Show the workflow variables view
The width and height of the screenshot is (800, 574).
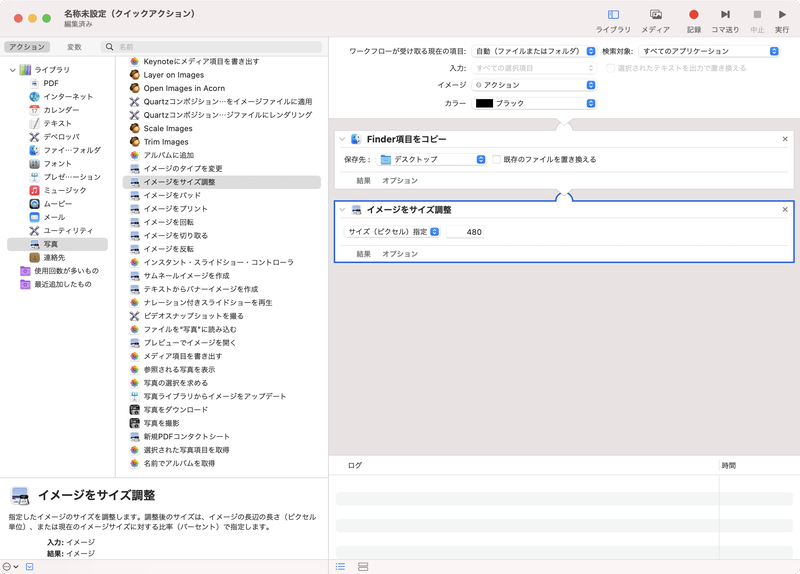pyautogui.click(x=363, y=567)
